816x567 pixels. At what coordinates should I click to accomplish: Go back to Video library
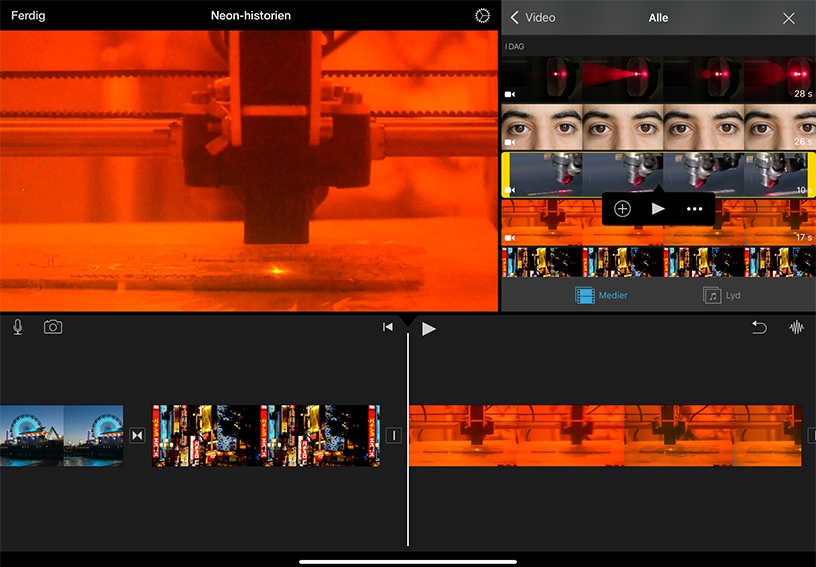click(x=533, y=18)
